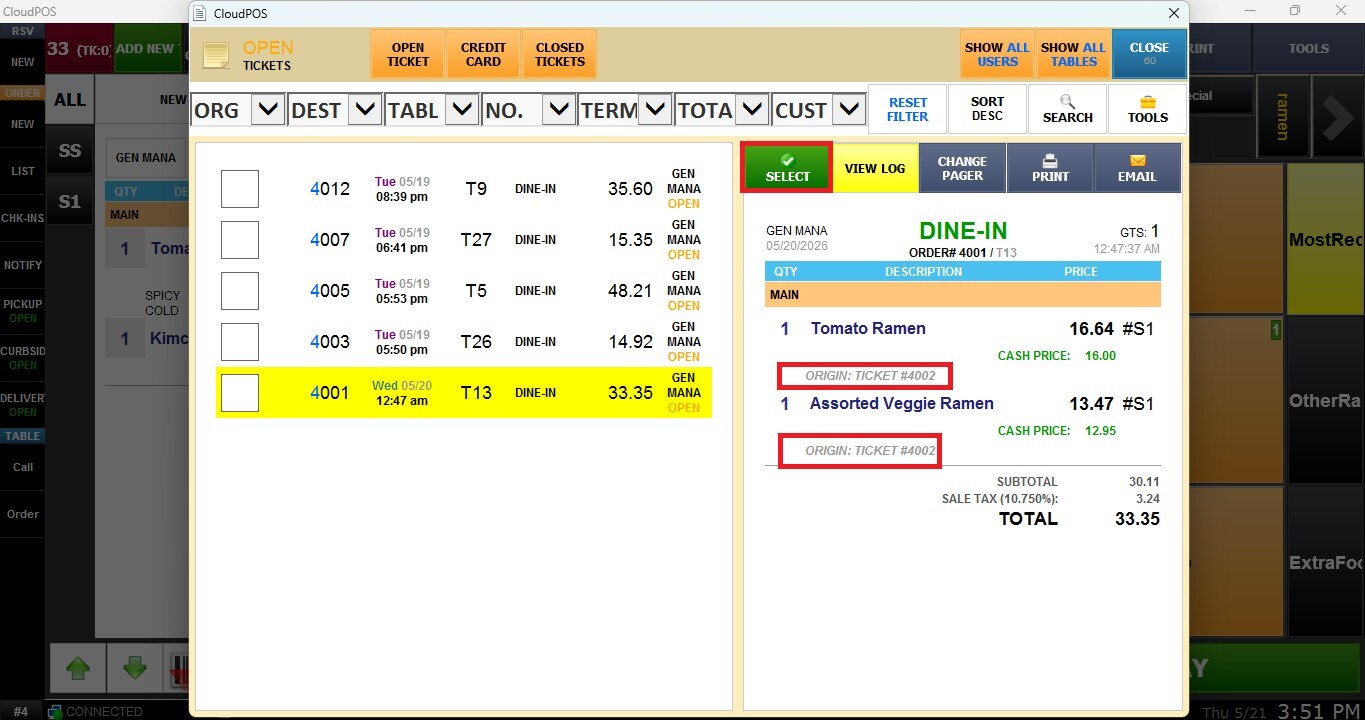Click the green SELECT checkmark button
This screenshot has width=1365, height=720.
787,167
